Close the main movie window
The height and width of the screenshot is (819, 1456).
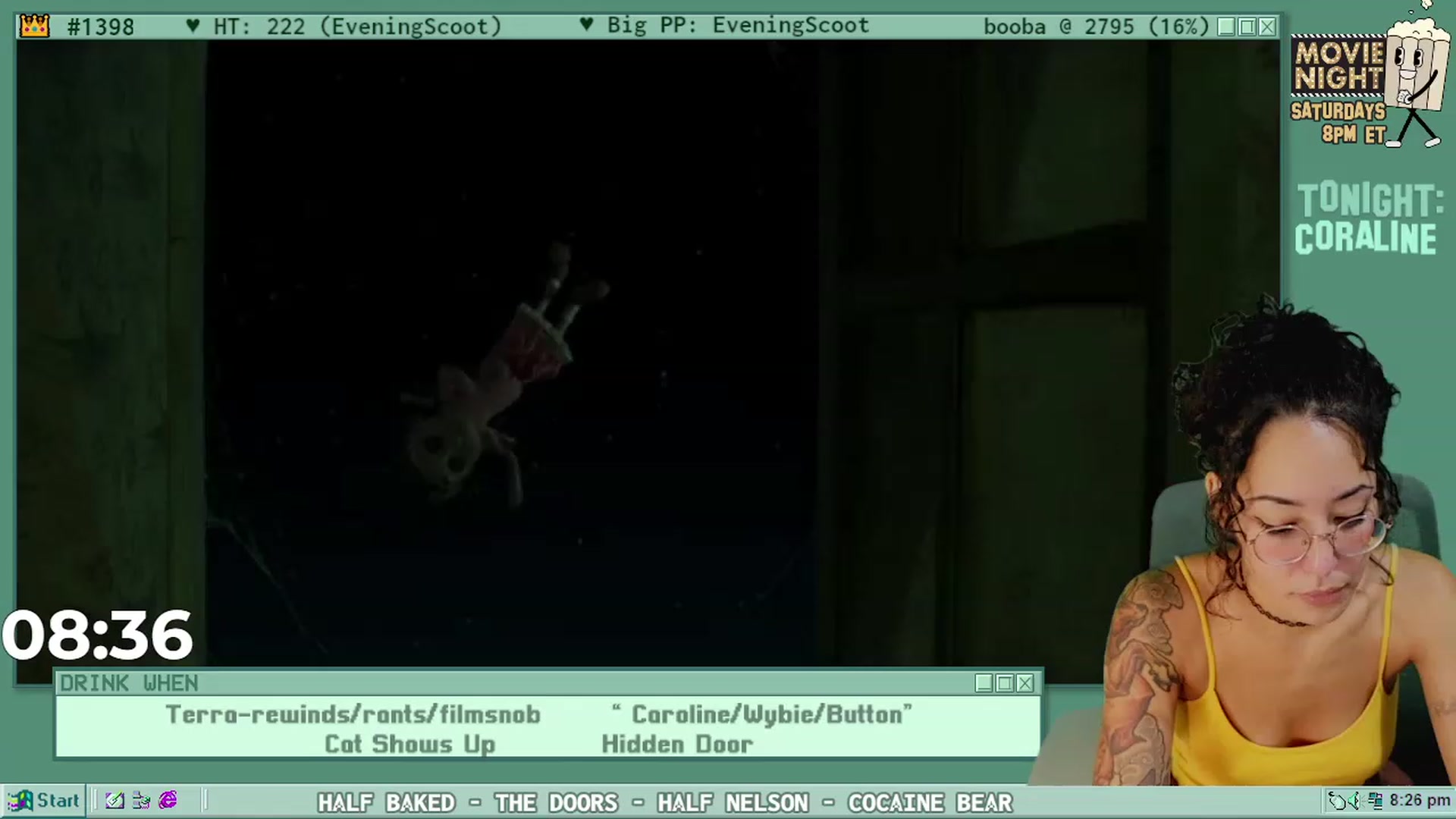[1267, 27]
